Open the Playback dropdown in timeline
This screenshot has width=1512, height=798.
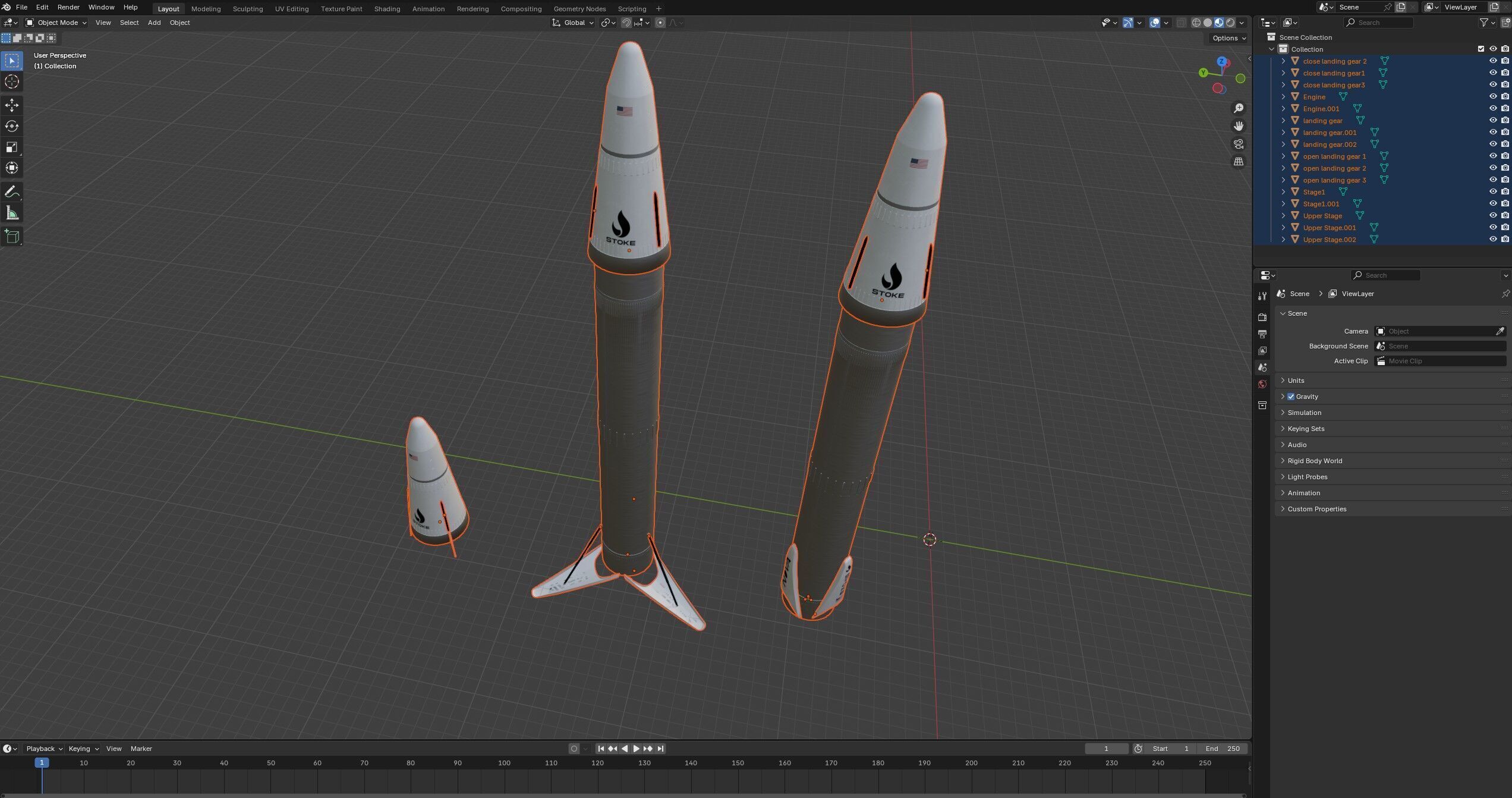click(45, 749)
